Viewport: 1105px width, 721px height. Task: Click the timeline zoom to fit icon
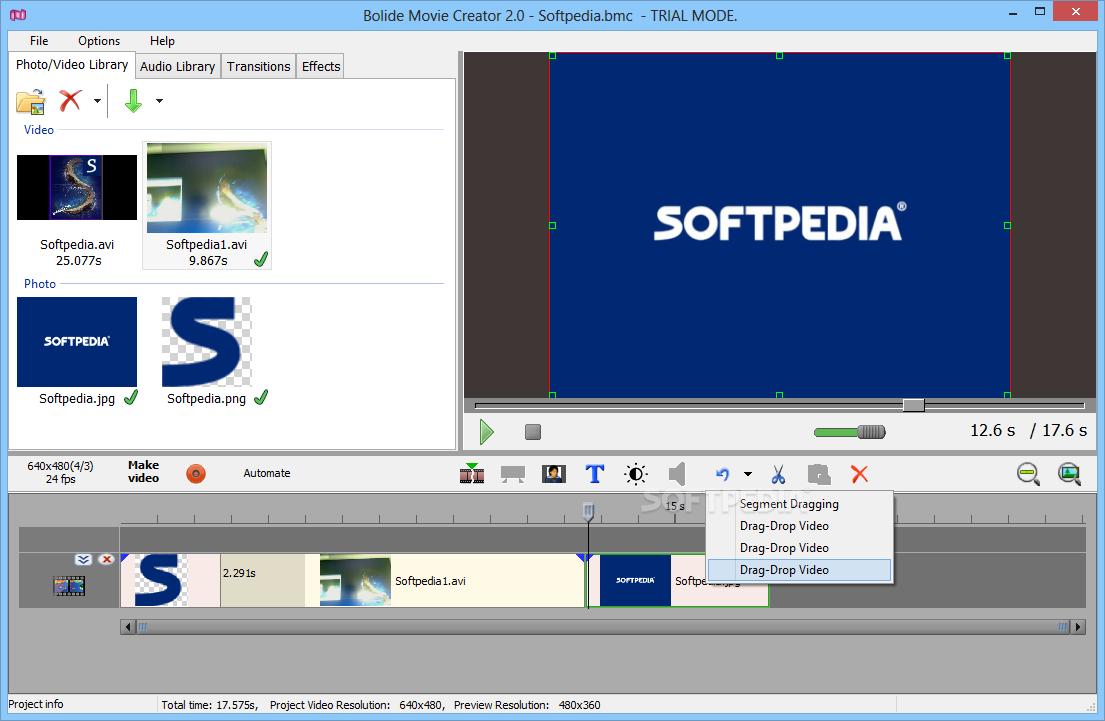click(1069, 474)
